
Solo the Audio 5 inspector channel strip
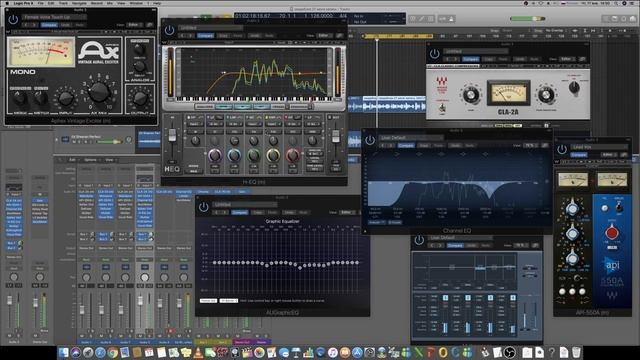(17, 336)
